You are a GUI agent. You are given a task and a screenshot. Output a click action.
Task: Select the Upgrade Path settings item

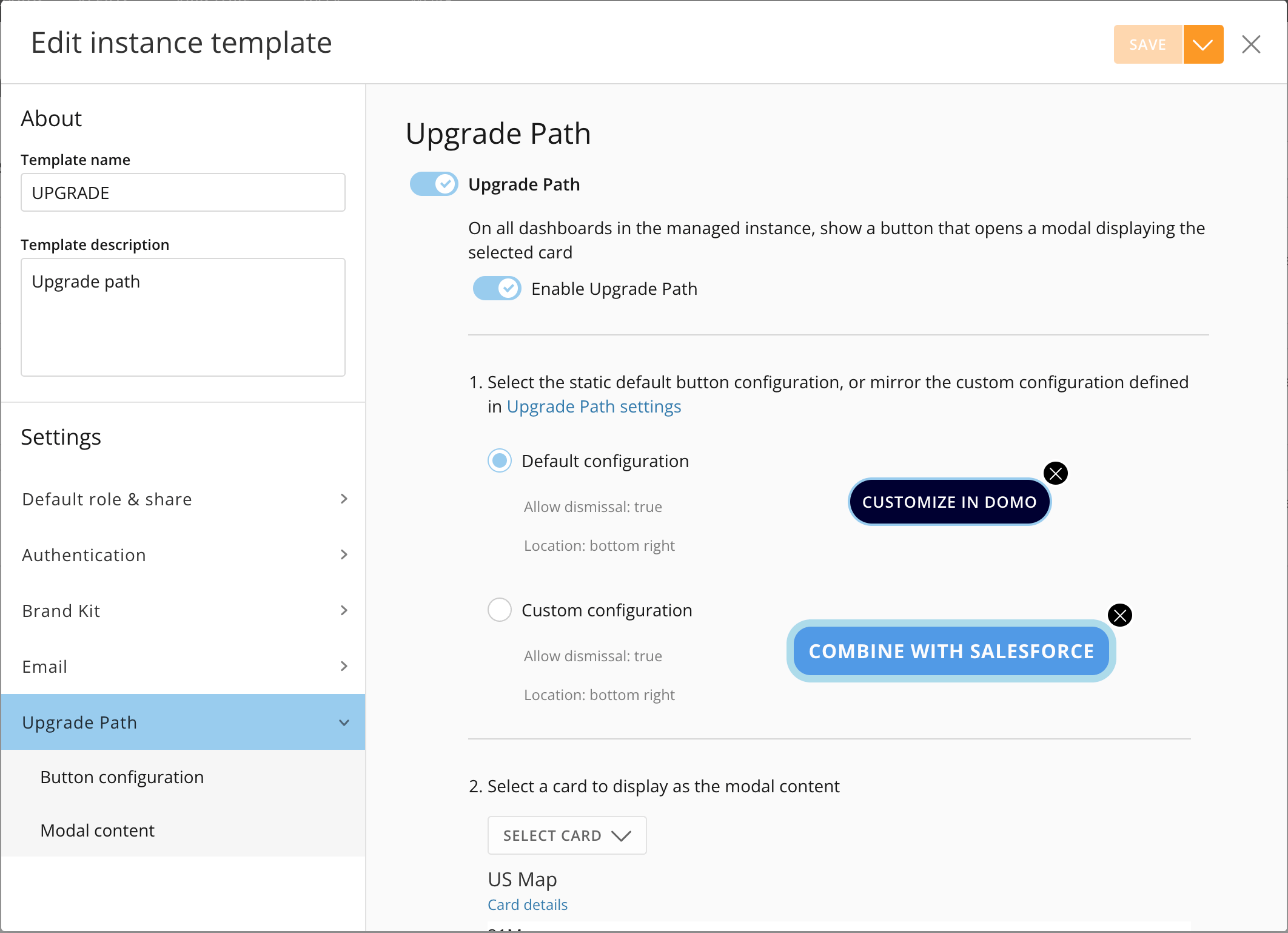(x=183, y=722)
